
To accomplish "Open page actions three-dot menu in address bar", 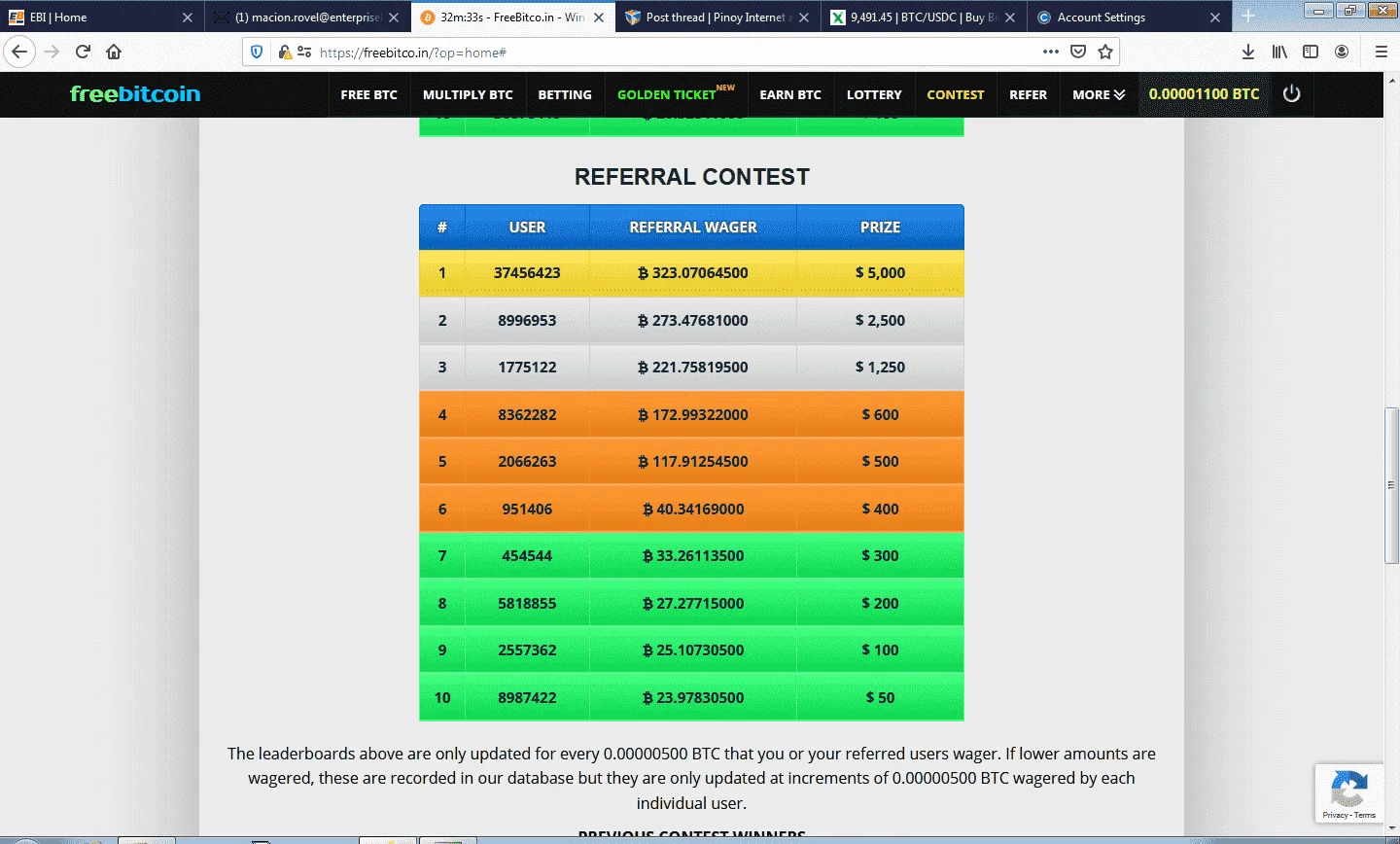I will click(1051, 52).
